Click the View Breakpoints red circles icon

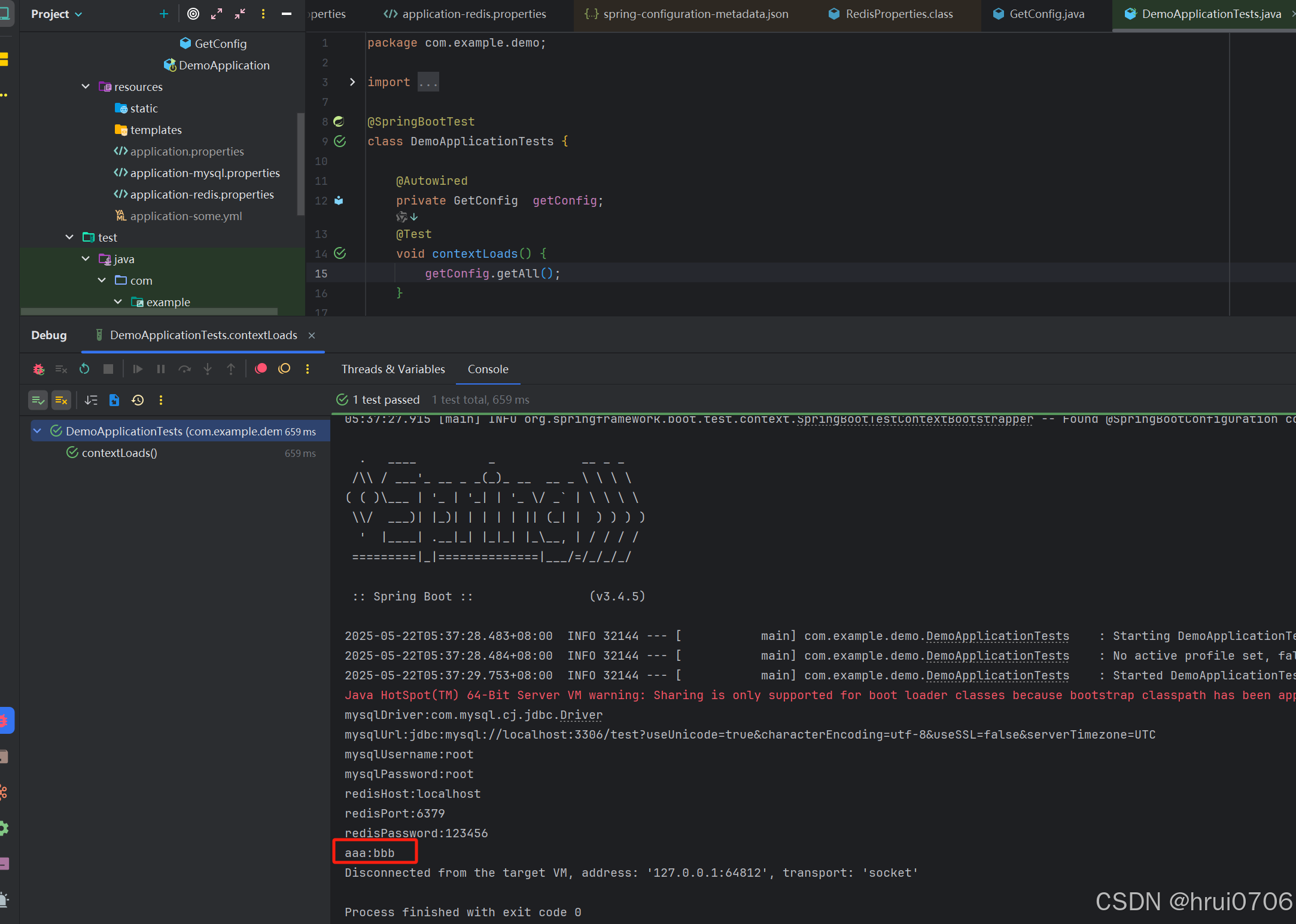(261, 369)
